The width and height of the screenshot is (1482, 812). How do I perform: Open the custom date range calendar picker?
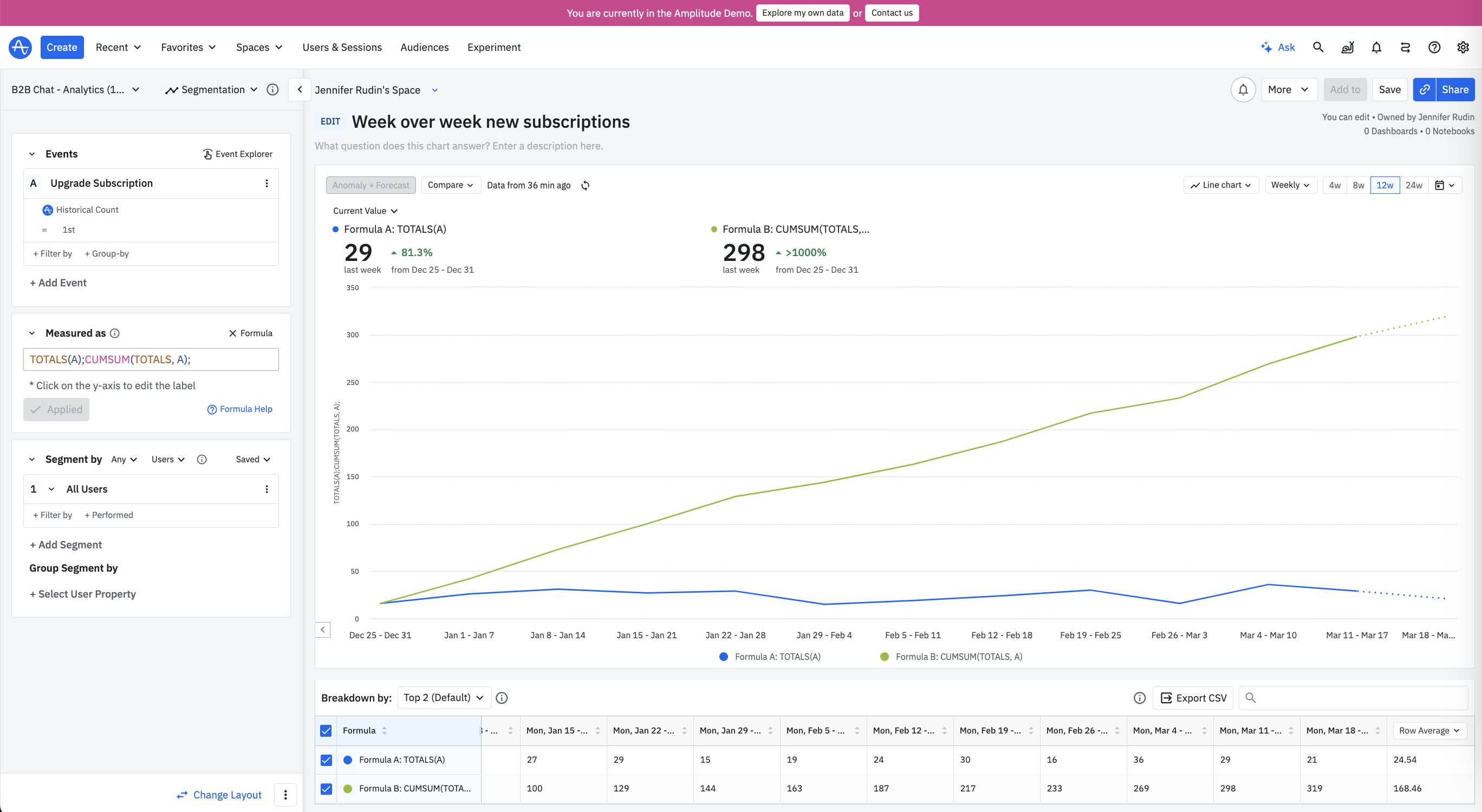pyautogui.click(x=1445, y=185)
